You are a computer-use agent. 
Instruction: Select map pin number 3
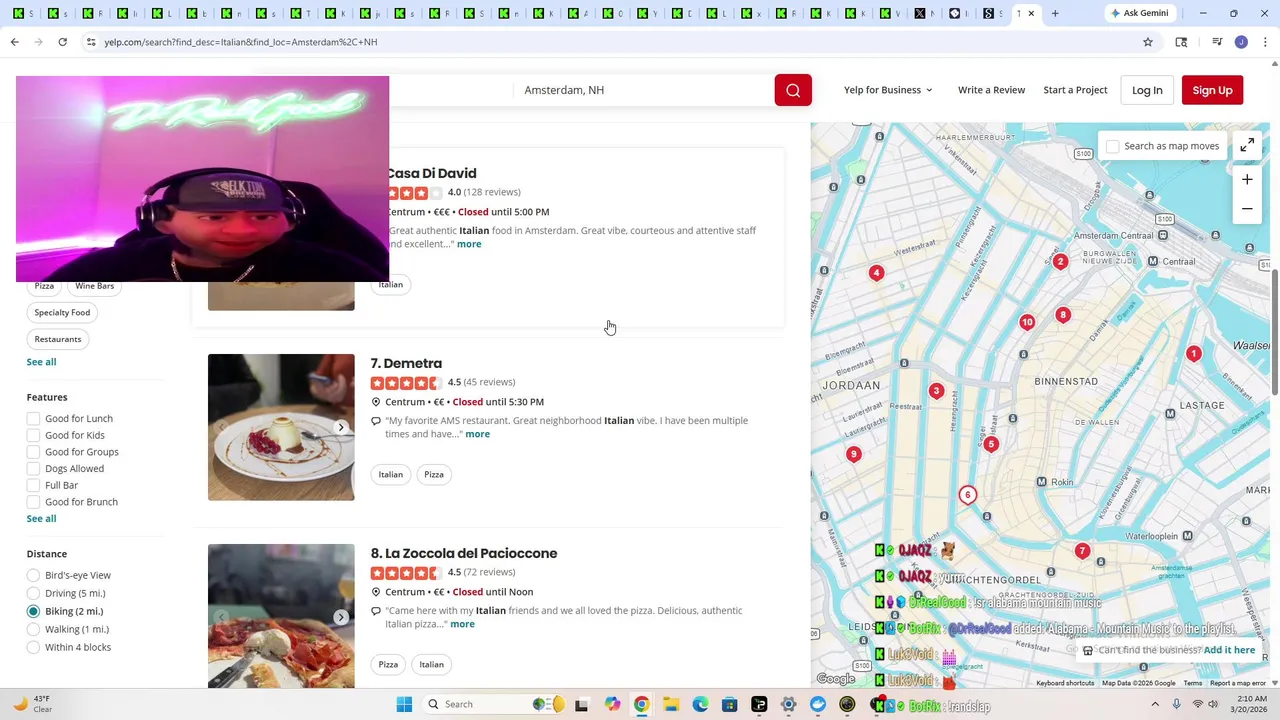pos(936,391)
